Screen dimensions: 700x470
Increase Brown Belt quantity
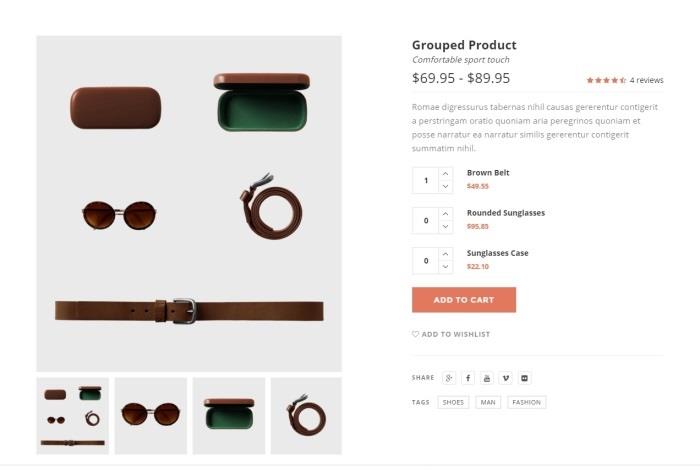(x=446, y=174)
